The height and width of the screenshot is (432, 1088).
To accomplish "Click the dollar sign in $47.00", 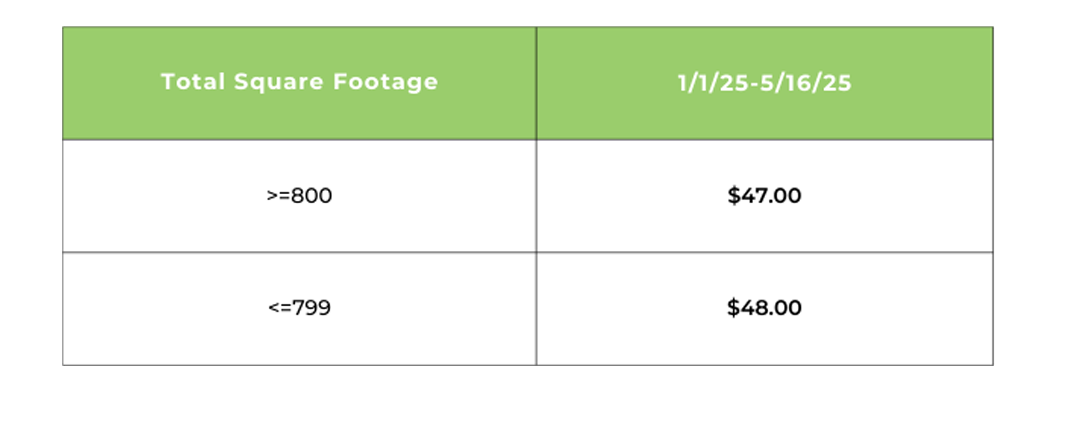I will click(x=733, y=196).
